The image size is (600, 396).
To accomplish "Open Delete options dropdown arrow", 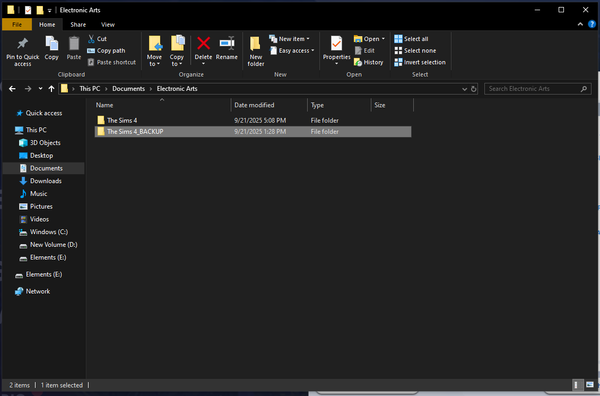I will coord(203,64).
